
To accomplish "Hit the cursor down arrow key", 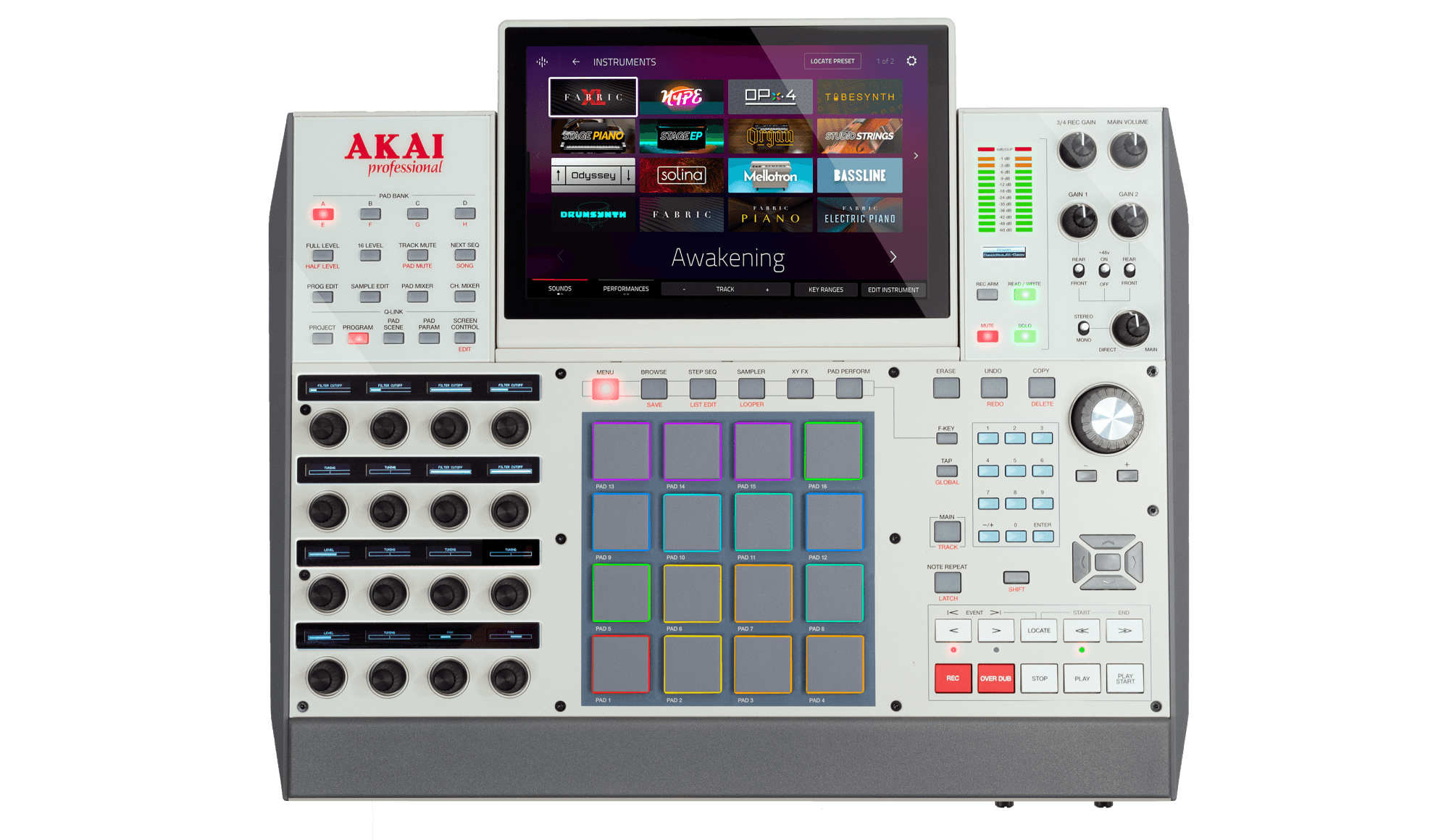I will coord(1107,583).
